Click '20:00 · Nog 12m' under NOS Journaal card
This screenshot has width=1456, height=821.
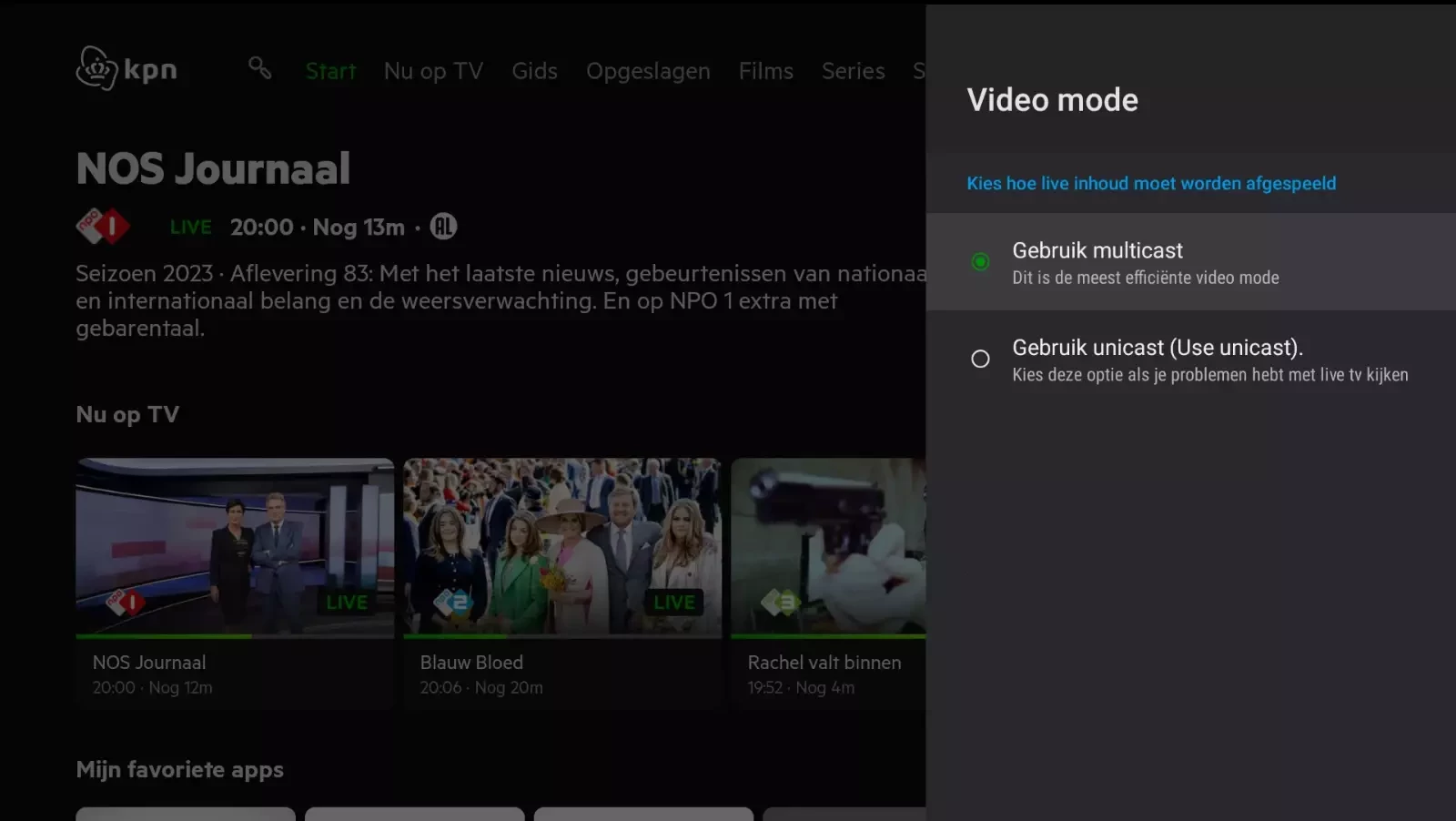click(x=153, y=688)
